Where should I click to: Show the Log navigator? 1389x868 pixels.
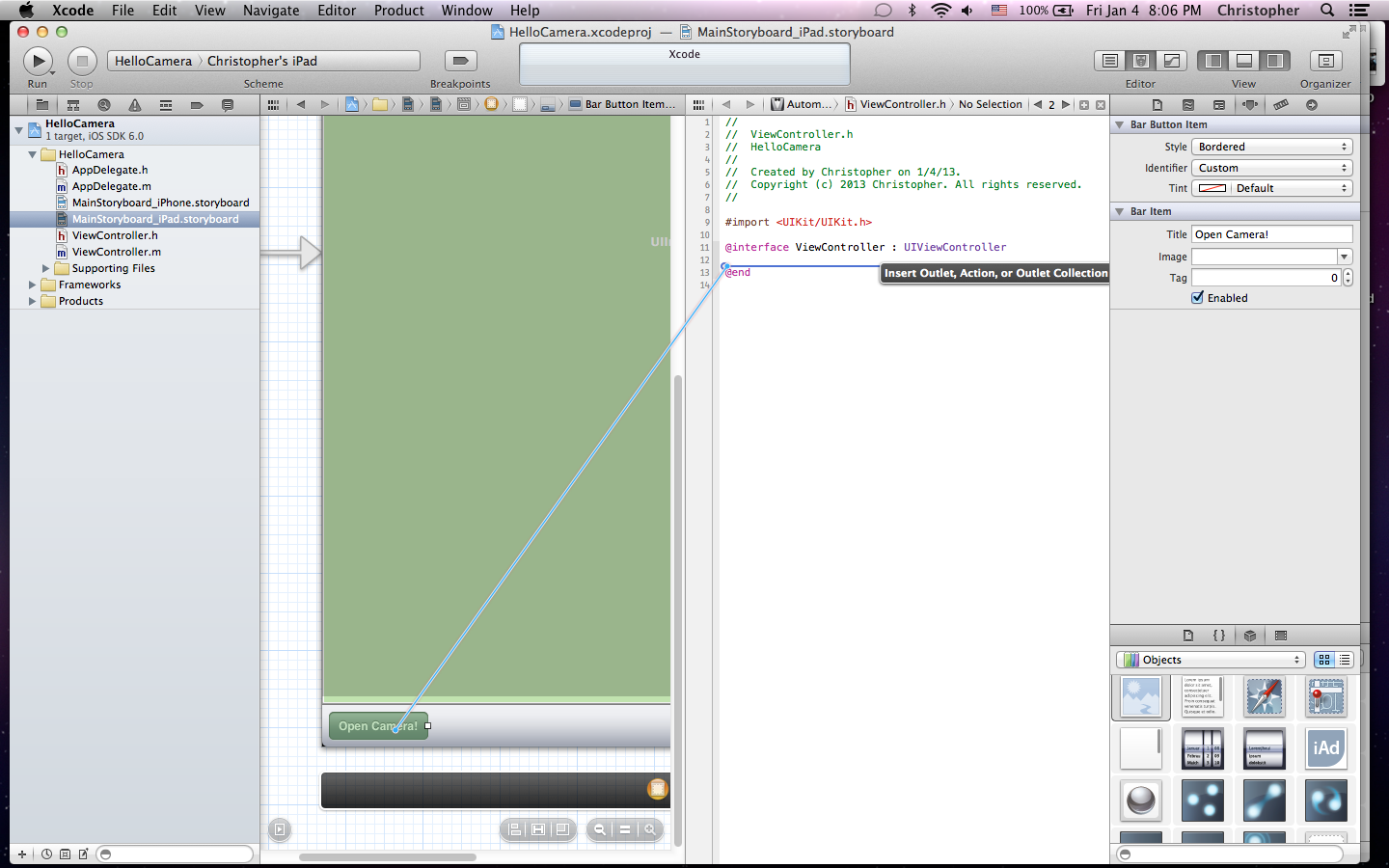click(x=228, y=104)
